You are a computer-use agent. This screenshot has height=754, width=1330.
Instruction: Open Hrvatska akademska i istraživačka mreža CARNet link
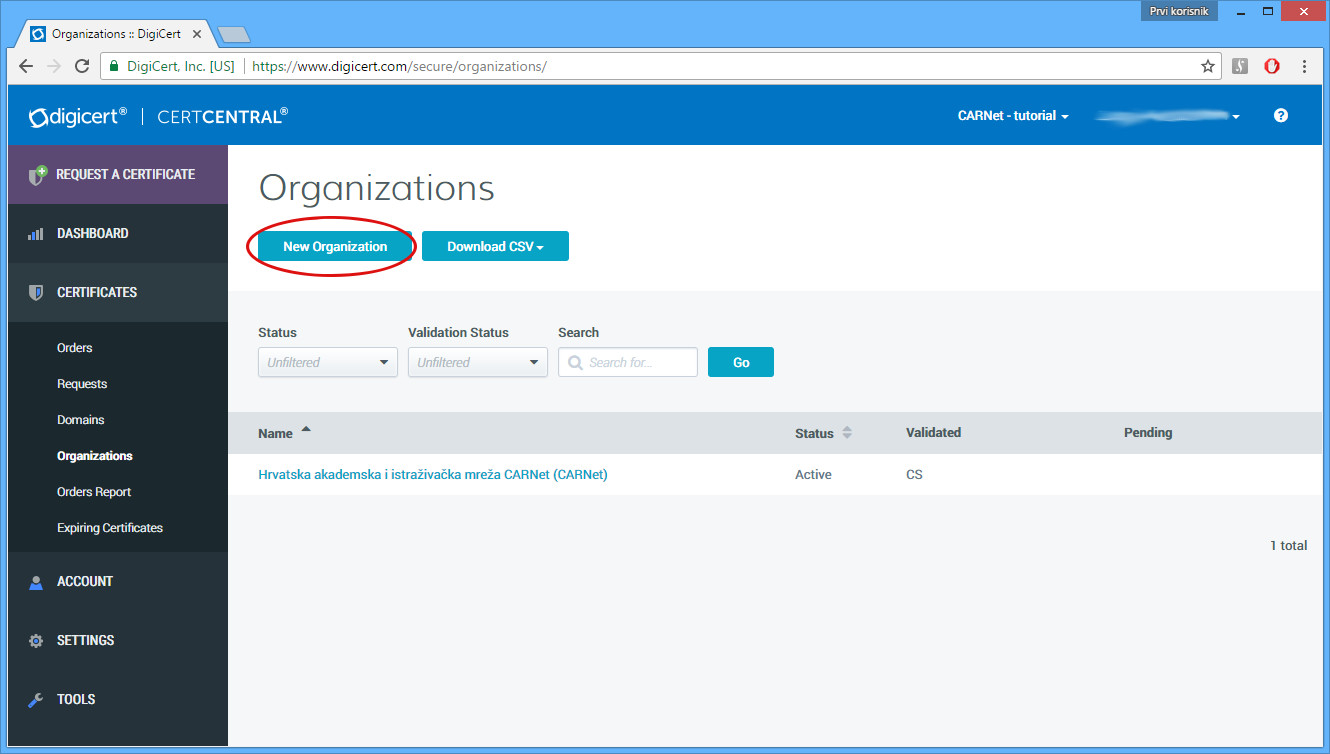coord(433,474)
